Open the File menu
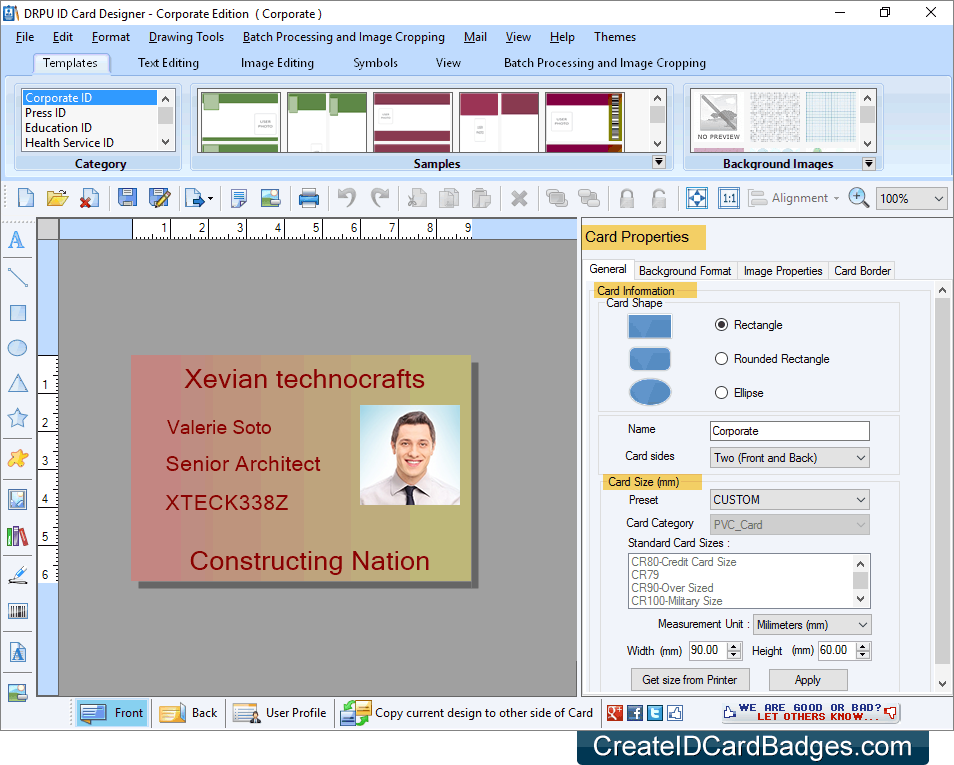 [x=25, y=37]
